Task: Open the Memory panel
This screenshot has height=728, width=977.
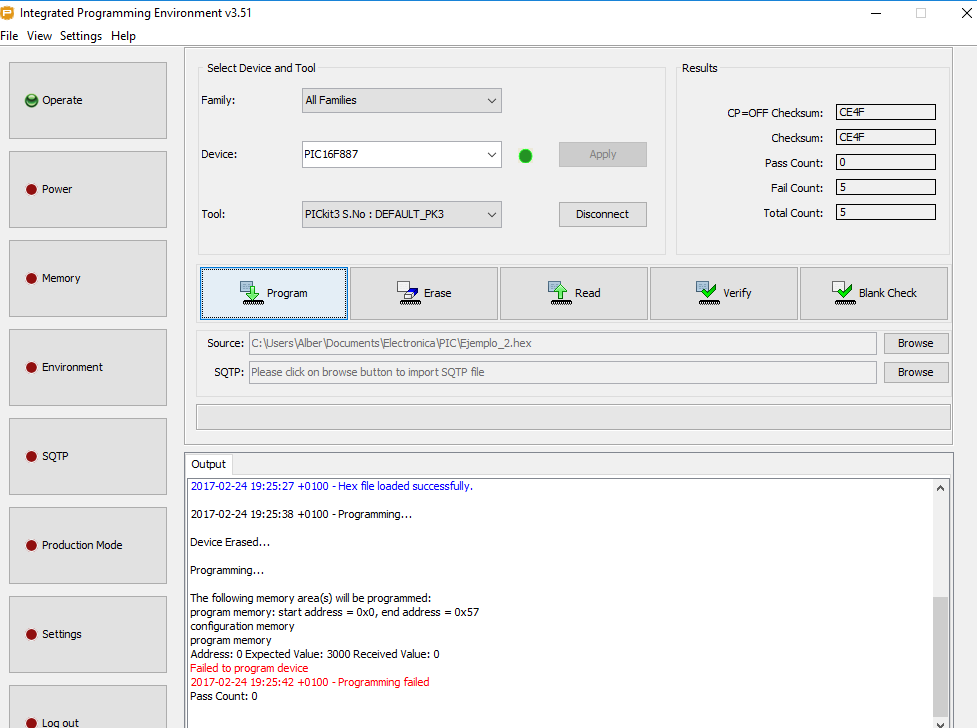Action: coord(88,279)
